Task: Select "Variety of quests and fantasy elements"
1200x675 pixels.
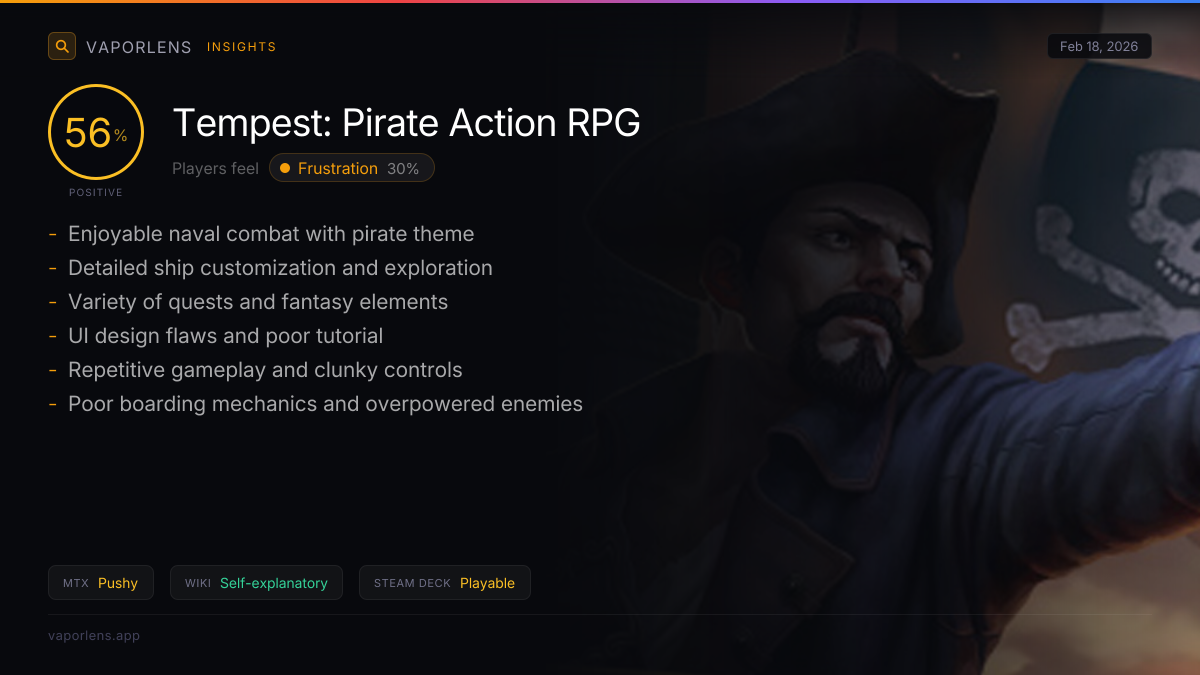Action: pyautogui.click(x=258, y=302)
